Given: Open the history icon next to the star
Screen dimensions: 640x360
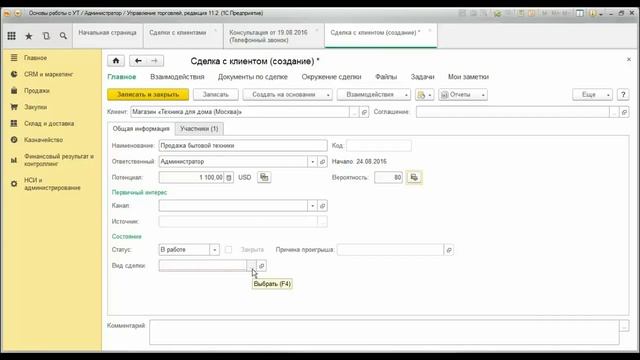Looking at the screenshot, I should [x=46, y=36].
